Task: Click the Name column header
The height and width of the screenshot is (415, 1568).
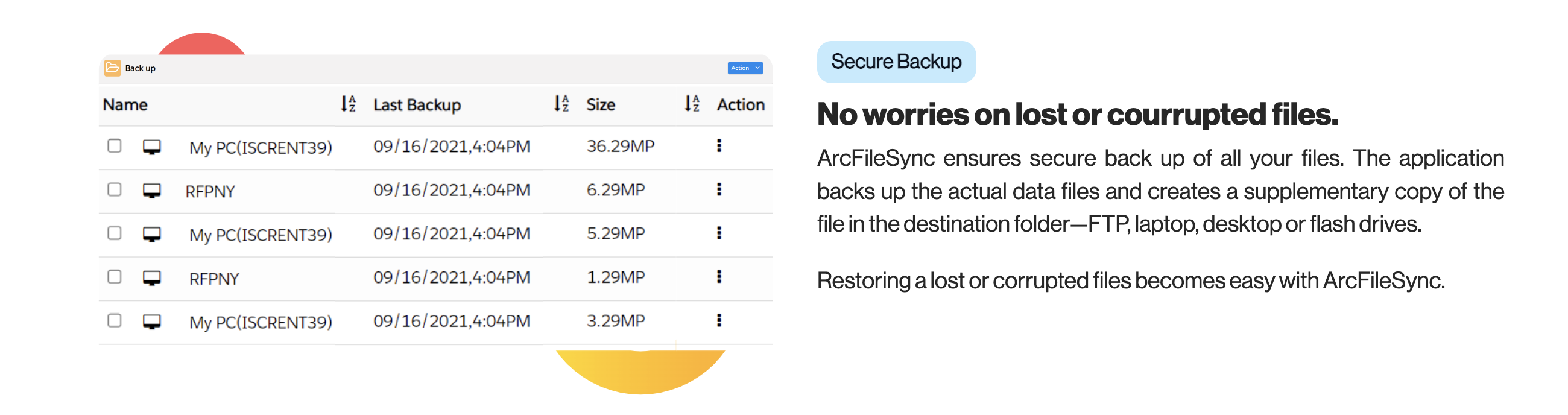Action: 125,104
